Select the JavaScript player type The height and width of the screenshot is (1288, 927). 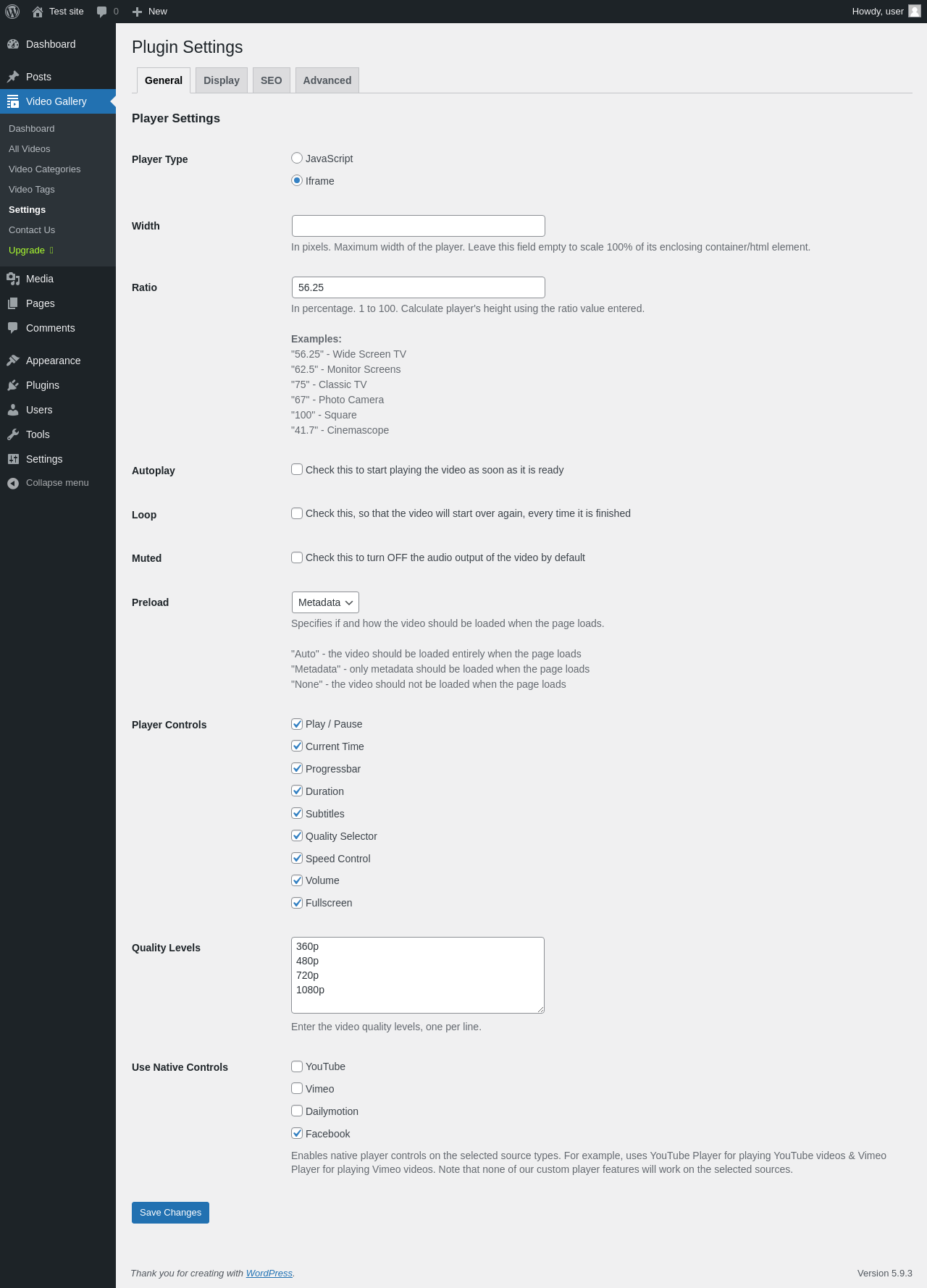pos(297,158)
